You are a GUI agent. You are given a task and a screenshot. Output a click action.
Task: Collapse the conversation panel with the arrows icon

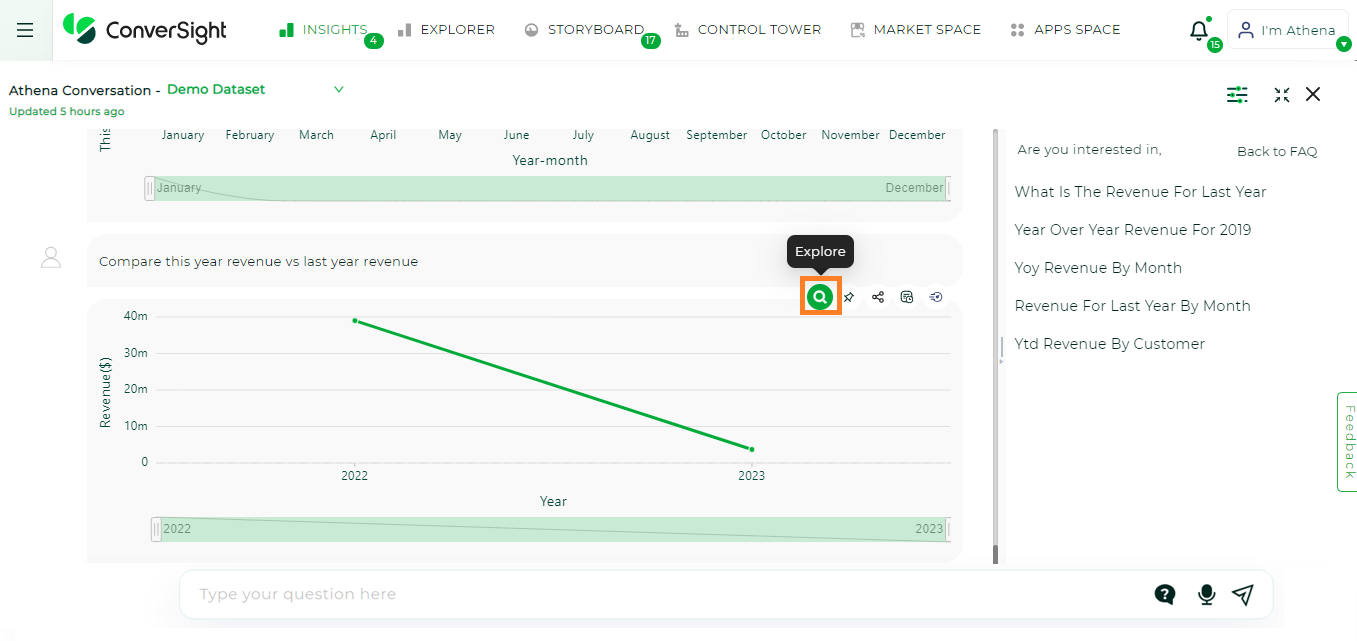coord(1282,94)
